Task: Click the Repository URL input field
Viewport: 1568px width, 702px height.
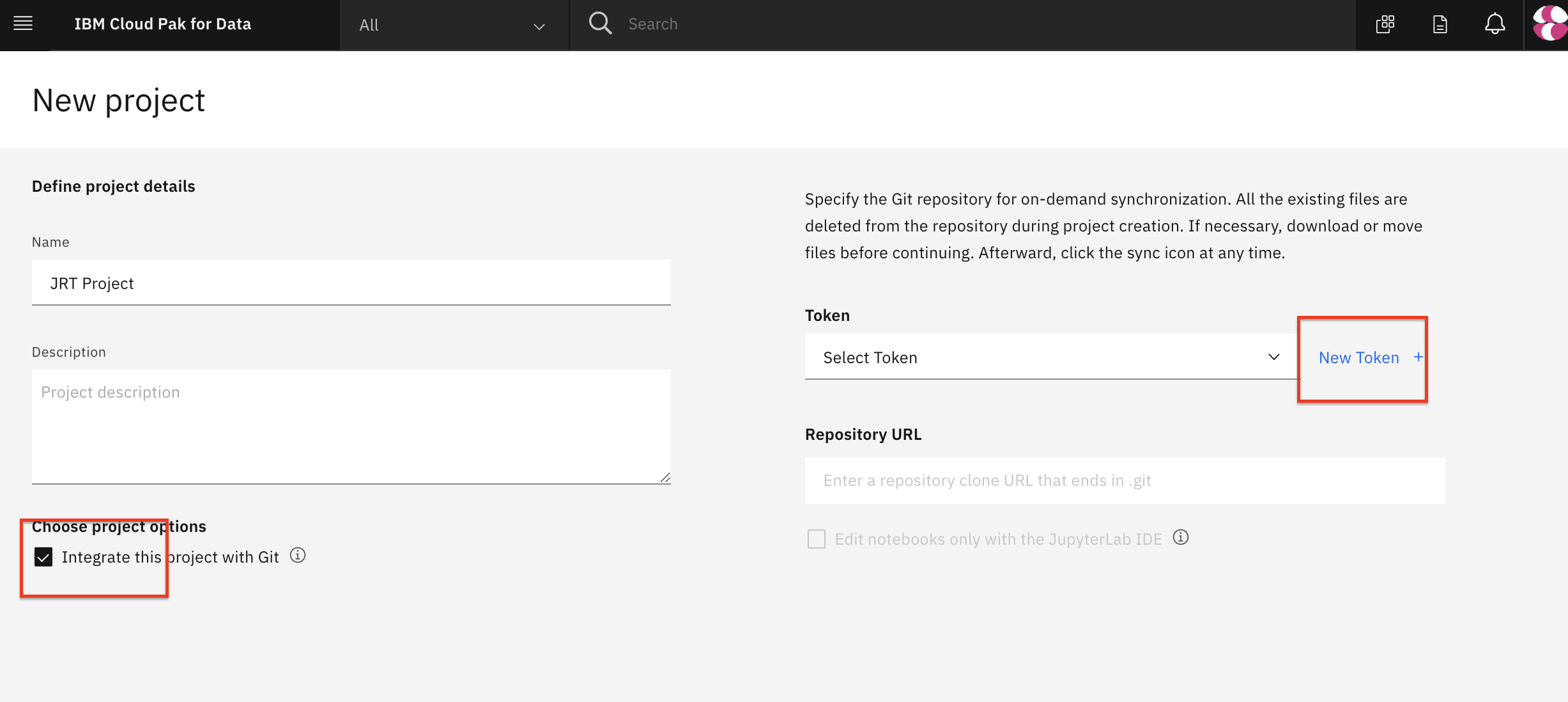Action: (x=1125, y=480)
